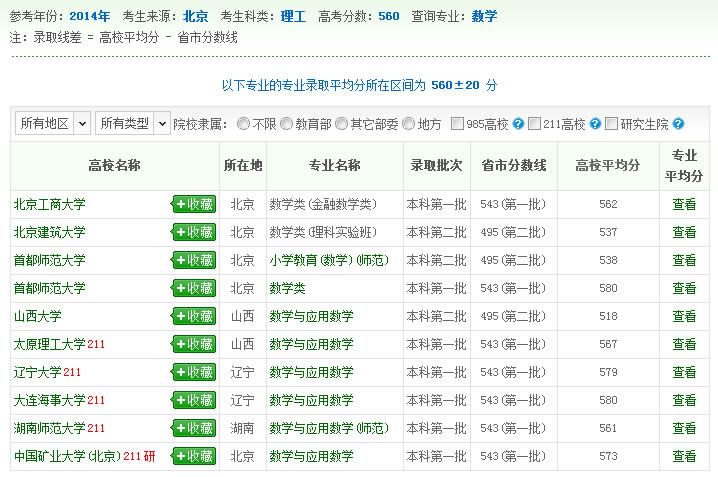Choose 地方 affiliation radio

tap(408, 124)
